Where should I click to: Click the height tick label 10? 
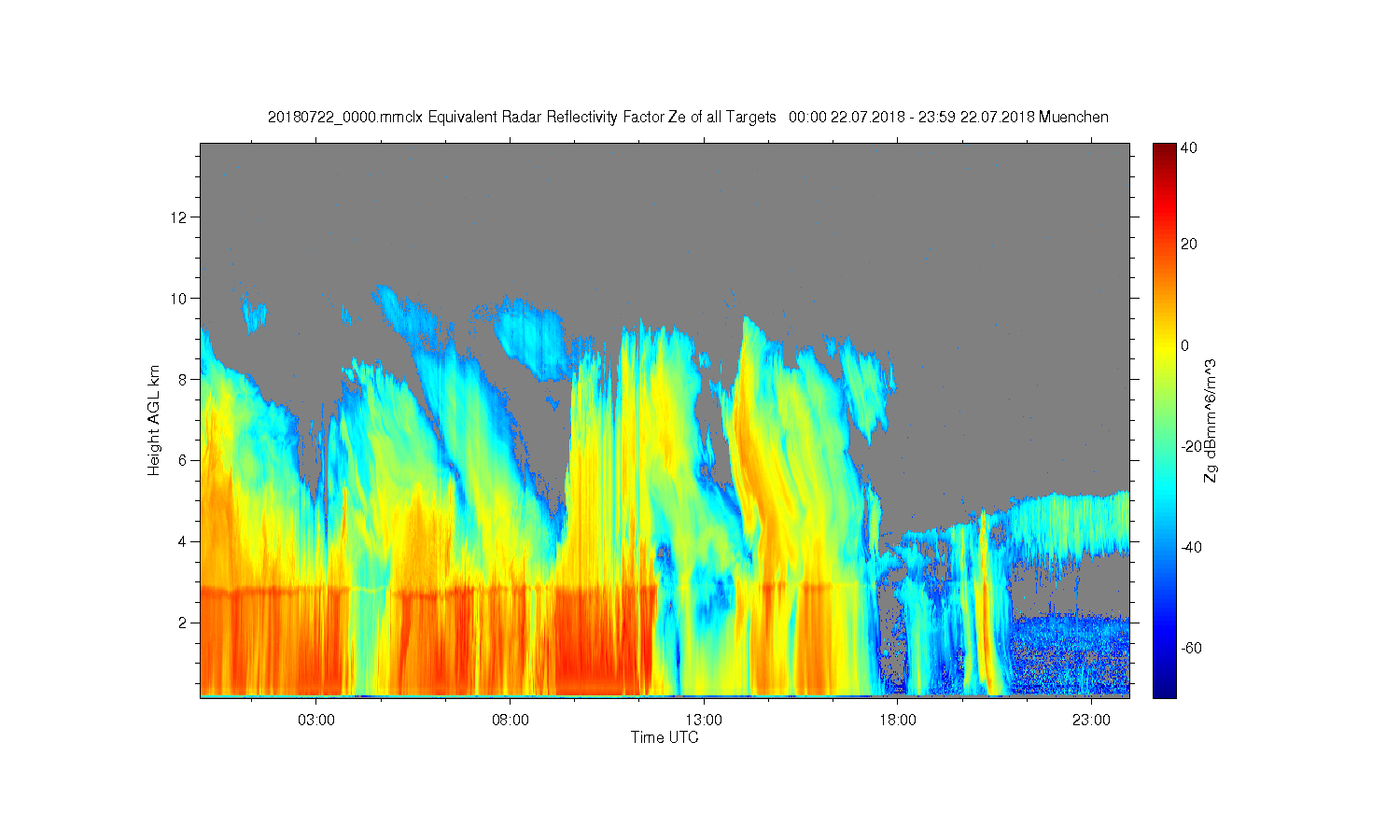tap(180, 298)
